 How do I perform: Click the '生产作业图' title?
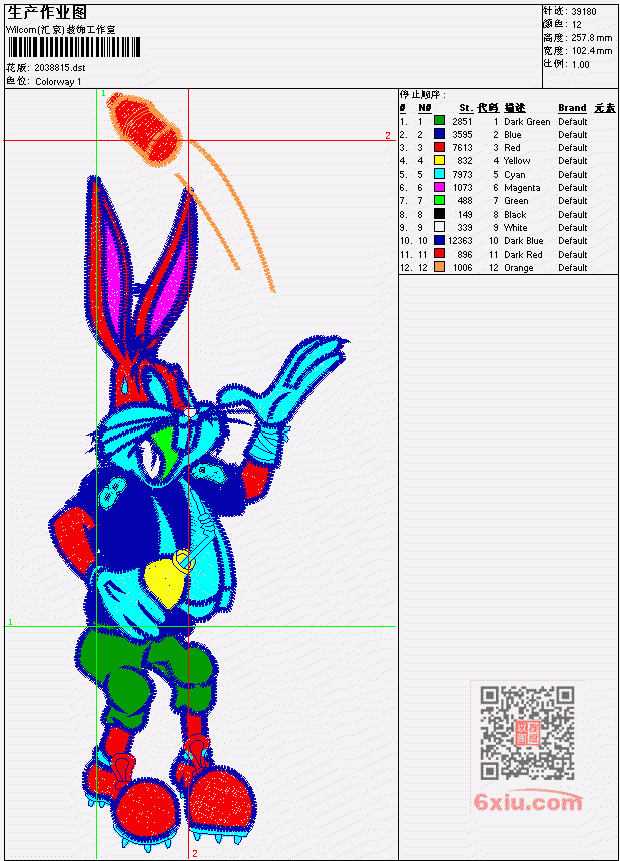[x=47, y=13]
